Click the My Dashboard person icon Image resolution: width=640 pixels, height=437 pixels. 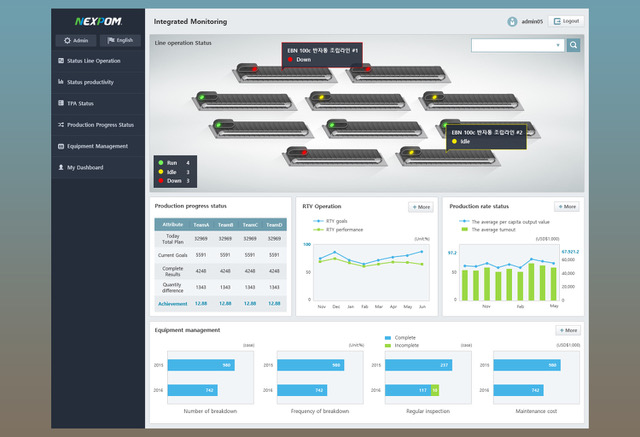pyautogui.click(x=61, y=167)
